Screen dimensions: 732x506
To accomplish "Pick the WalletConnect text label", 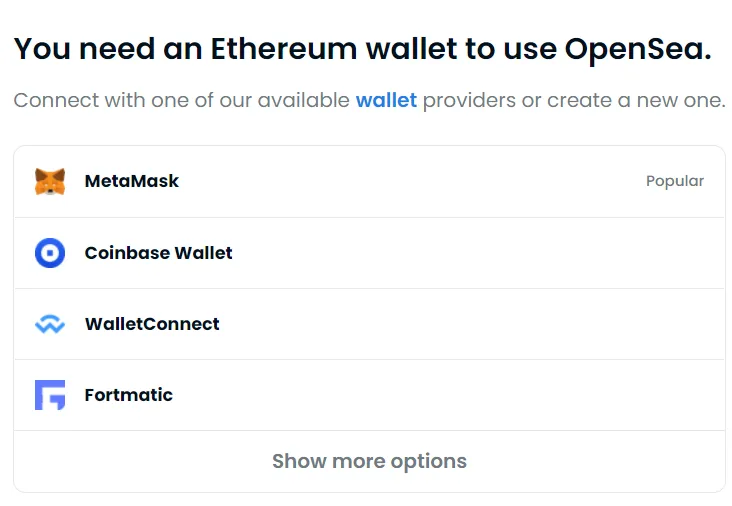I will (x=152, y=324).
